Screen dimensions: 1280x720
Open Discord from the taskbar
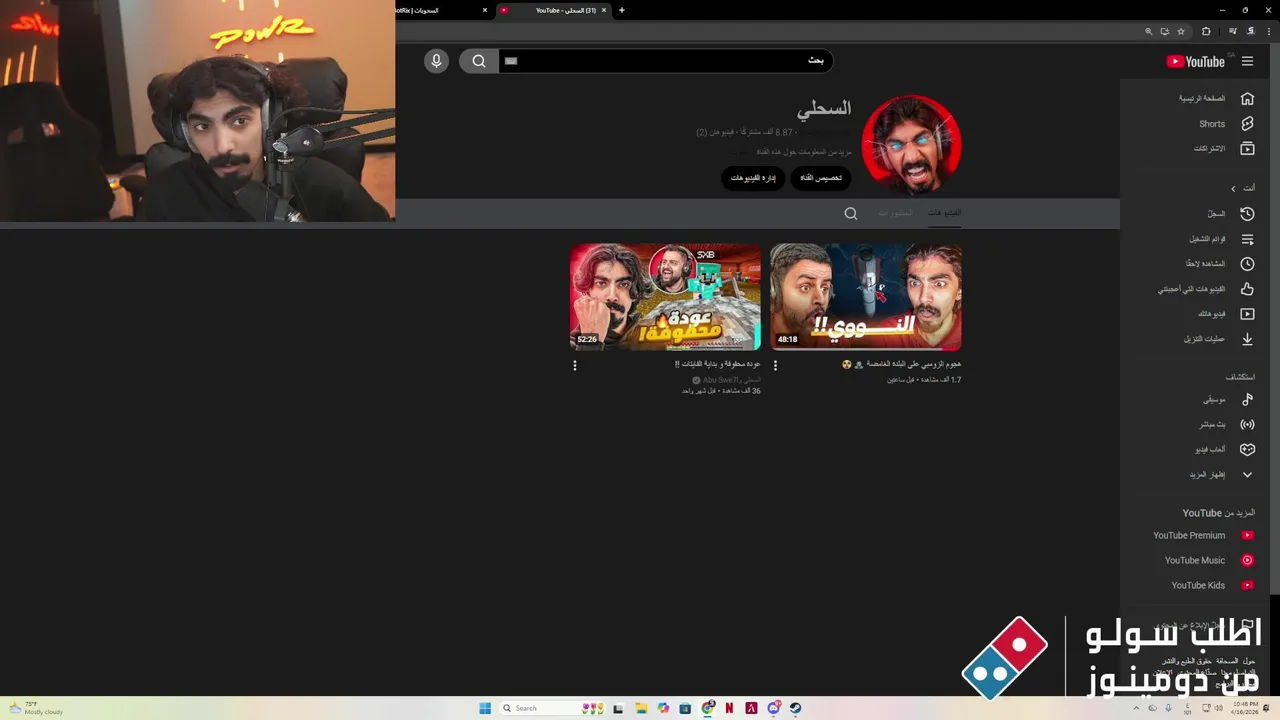(x=774, y=708)
